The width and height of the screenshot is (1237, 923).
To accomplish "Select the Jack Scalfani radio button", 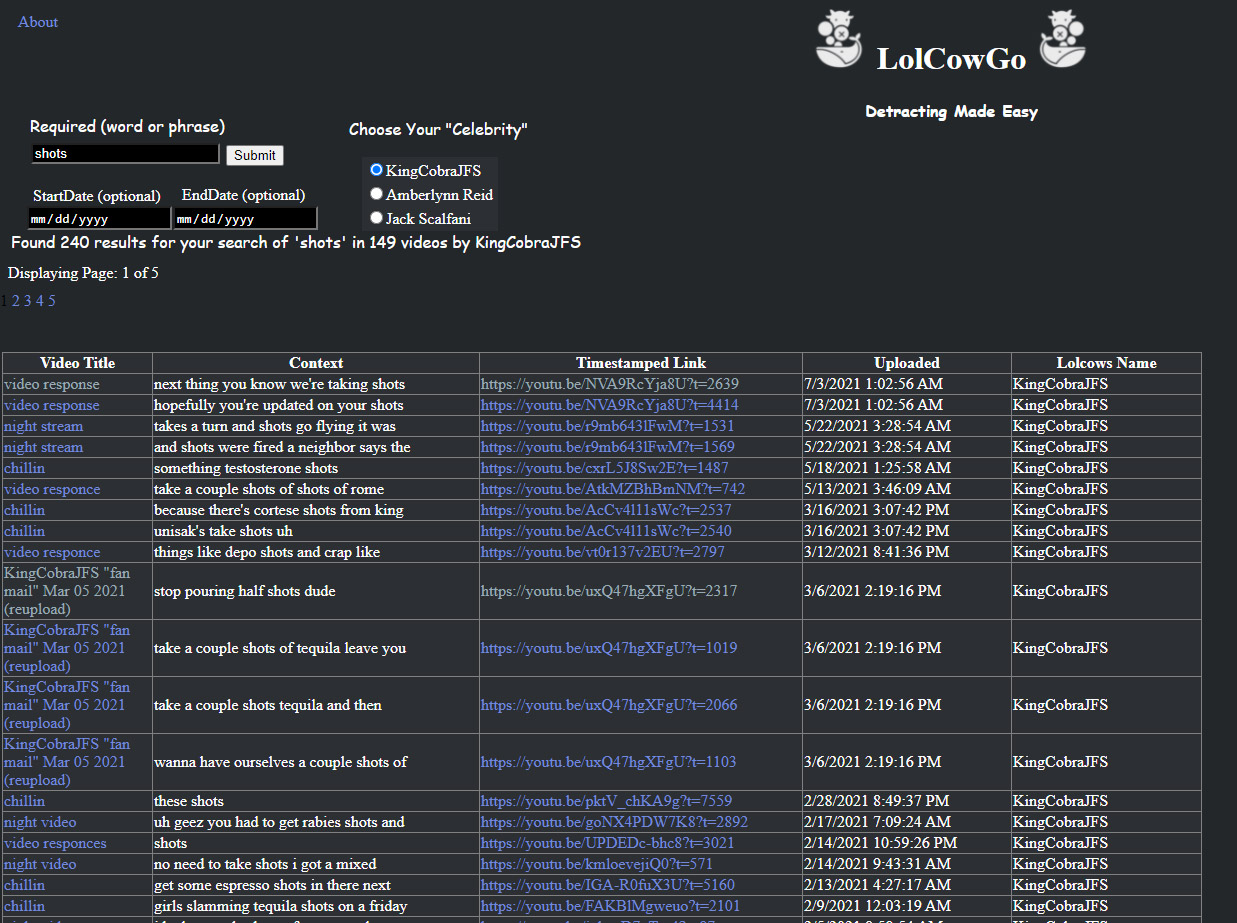I will (x=376, y=217).
